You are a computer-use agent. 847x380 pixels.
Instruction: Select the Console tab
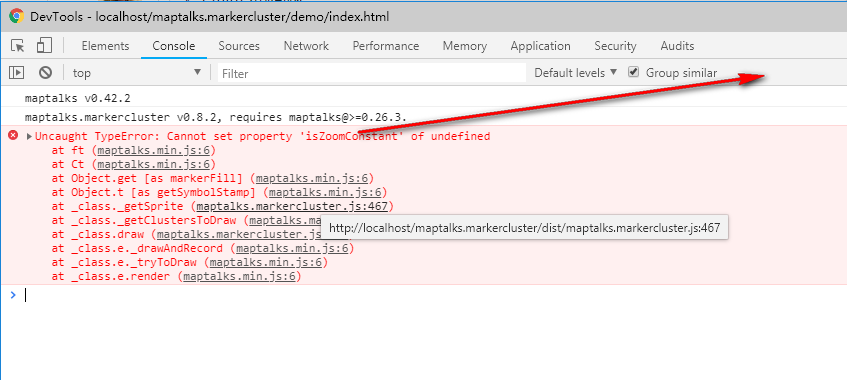[x=173, y=46]
